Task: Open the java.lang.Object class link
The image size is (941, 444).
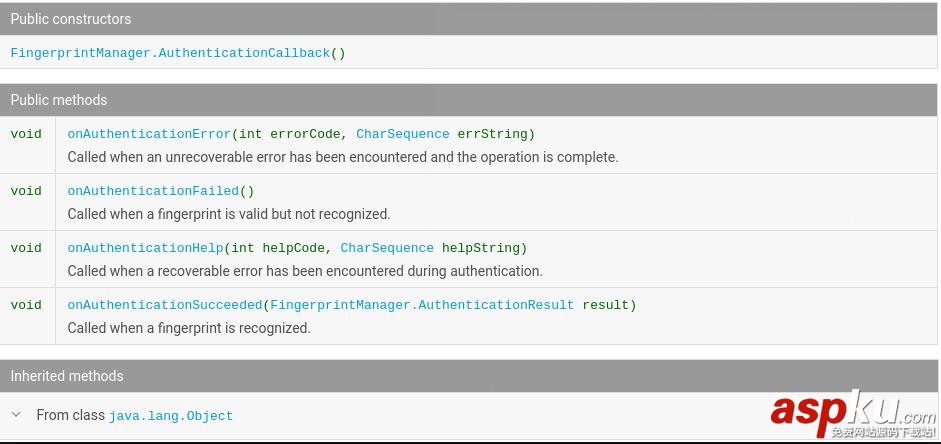Action: 171,416
